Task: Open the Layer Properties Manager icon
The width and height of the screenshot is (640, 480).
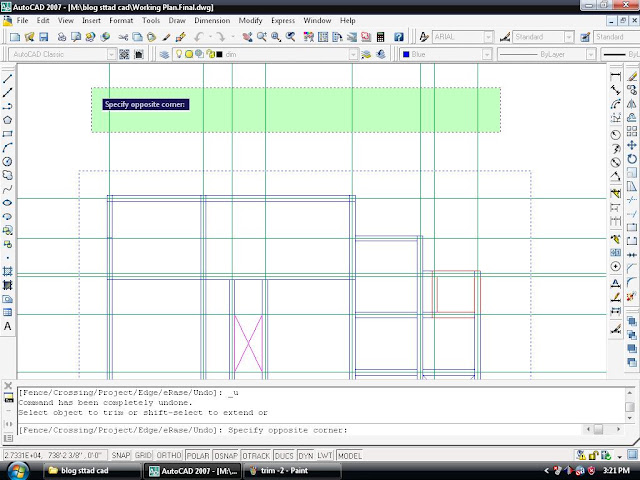Action: 164,54
